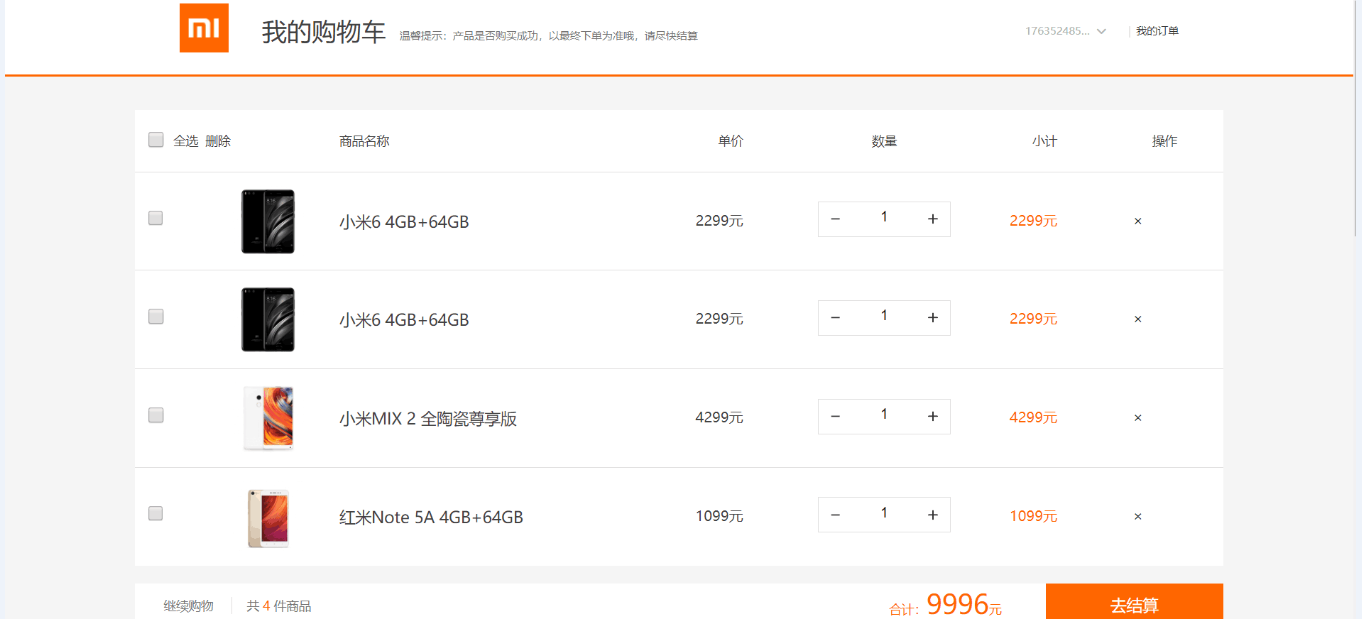Select checkbox for 小米MIX 2 全陶瓷尊享版
Screen dimensions: 1362x619
point(156,415)
